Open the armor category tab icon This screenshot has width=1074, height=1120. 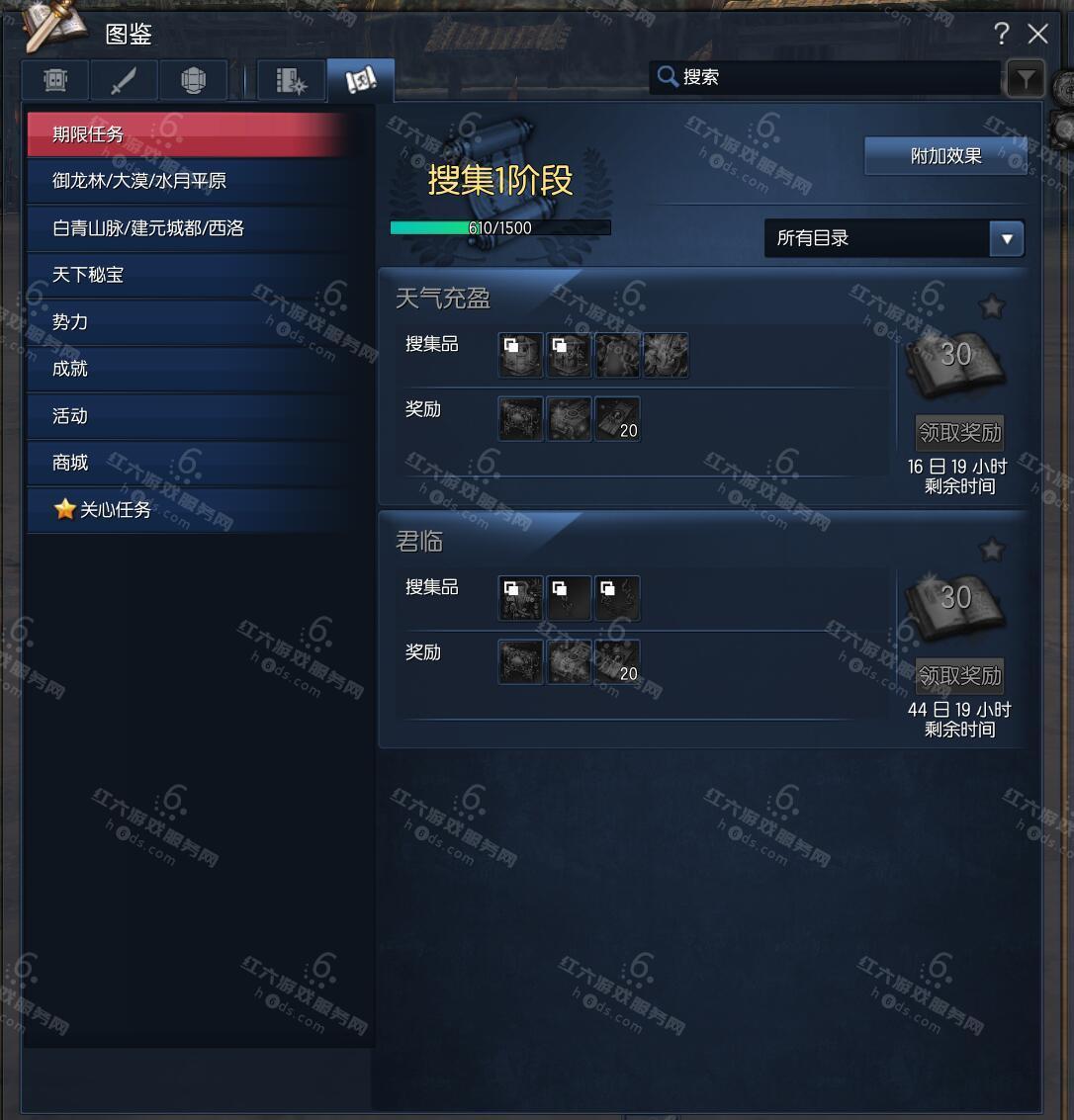(55, 80)
